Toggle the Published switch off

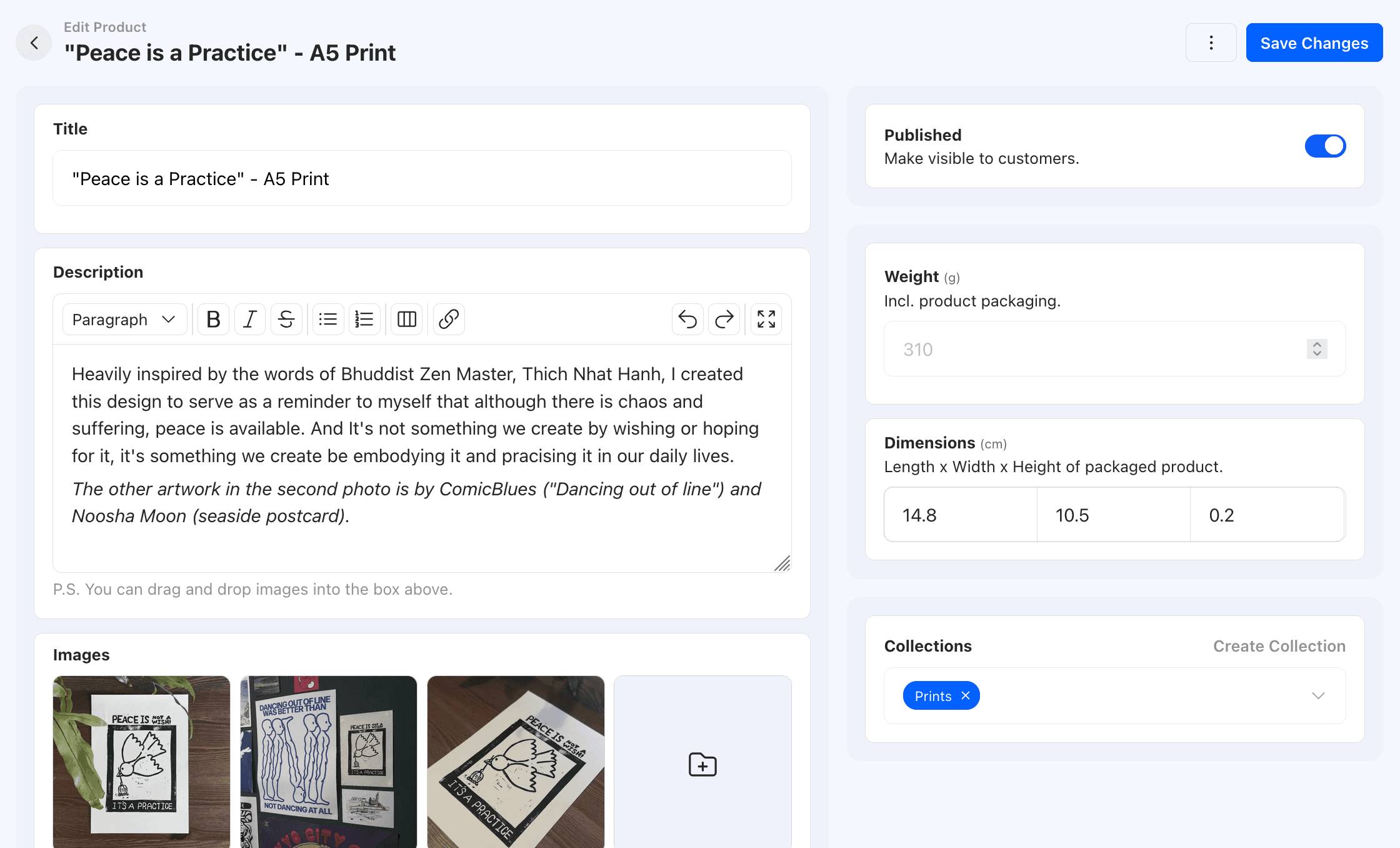(1325, 146)
